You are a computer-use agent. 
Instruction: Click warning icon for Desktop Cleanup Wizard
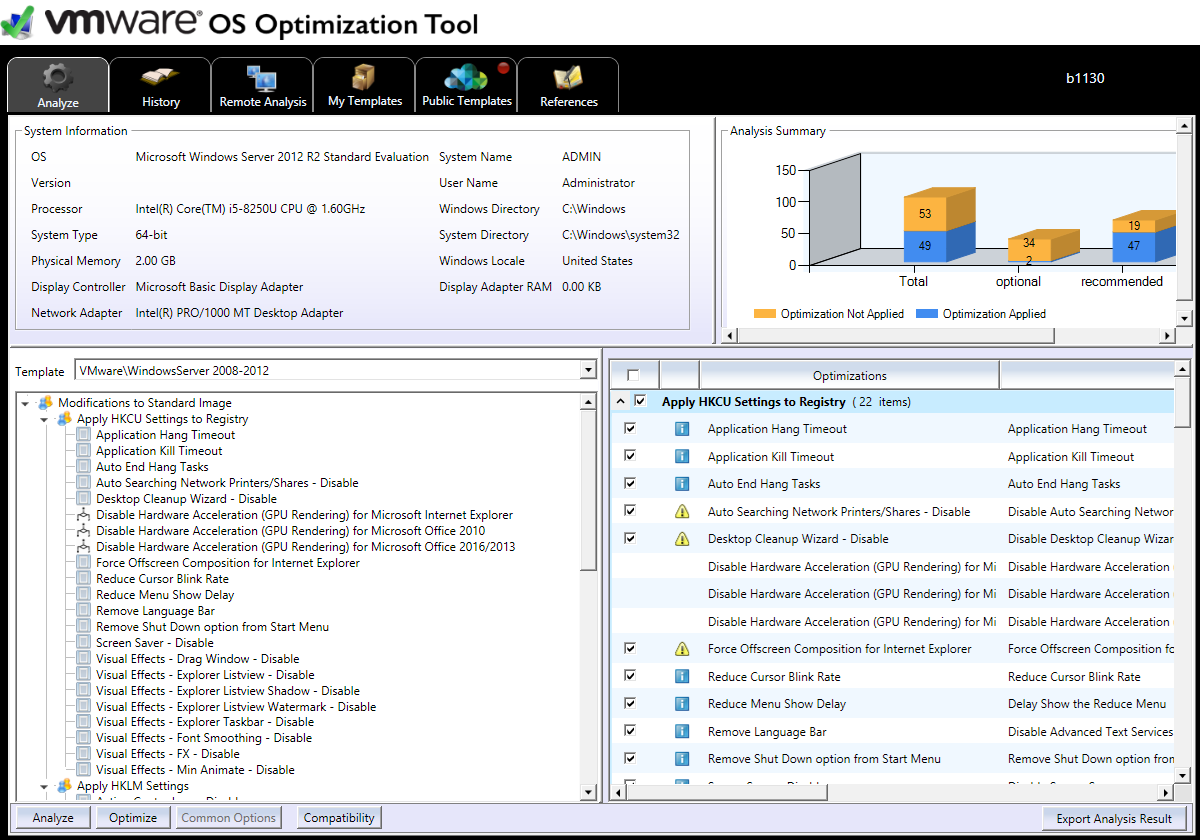pos(682,539)
